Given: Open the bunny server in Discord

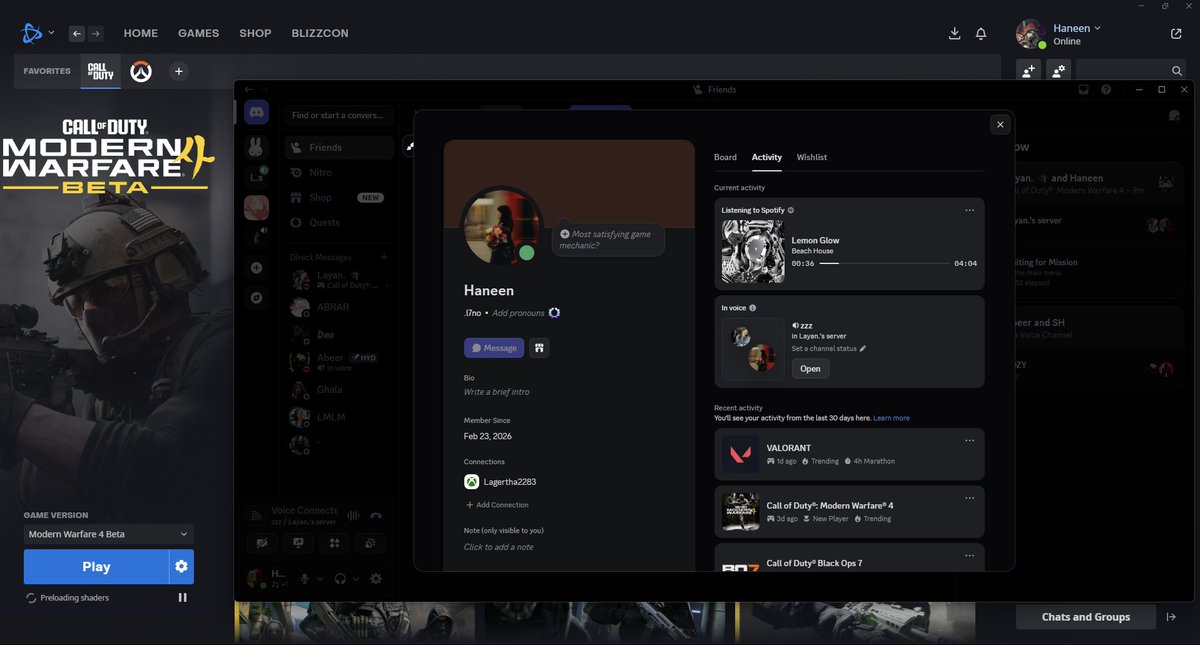Looking at the screenshot, I should 256,147.
